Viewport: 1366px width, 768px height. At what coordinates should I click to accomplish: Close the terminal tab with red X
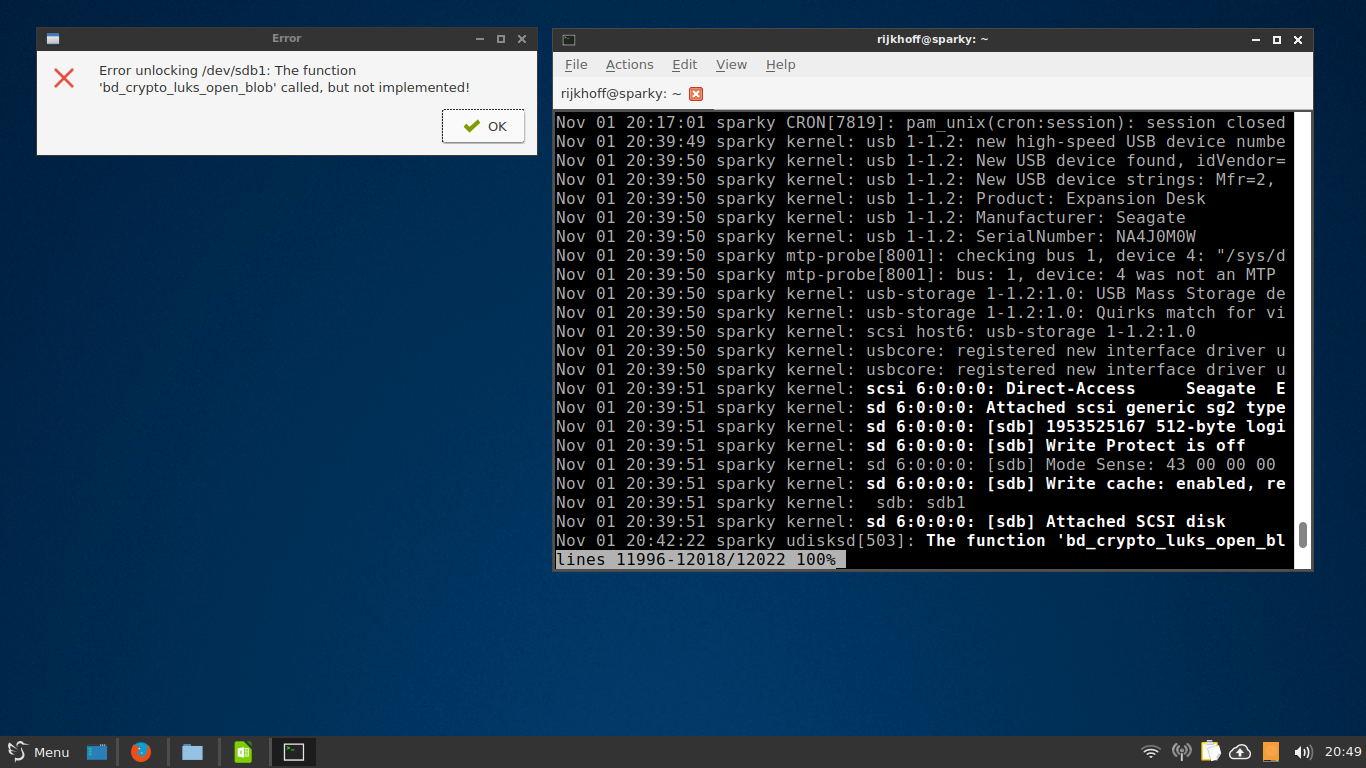pos(696,93)
